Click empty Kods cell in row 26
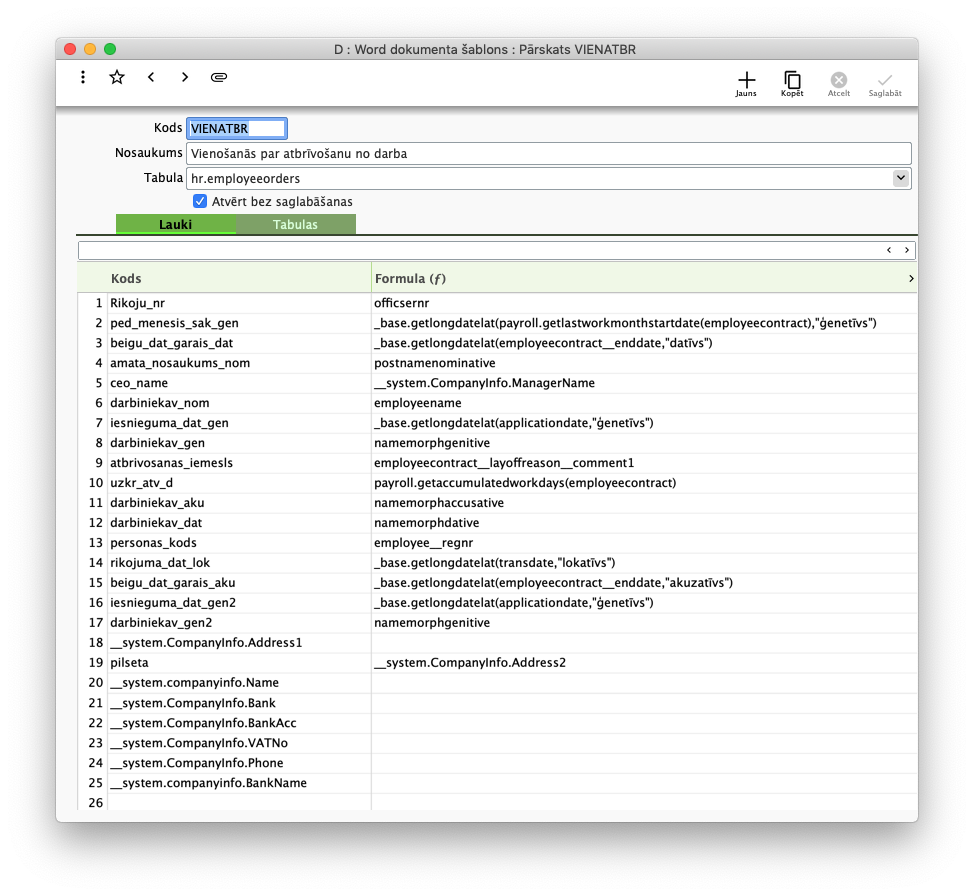974x896 pixels. tap(239, 802)
